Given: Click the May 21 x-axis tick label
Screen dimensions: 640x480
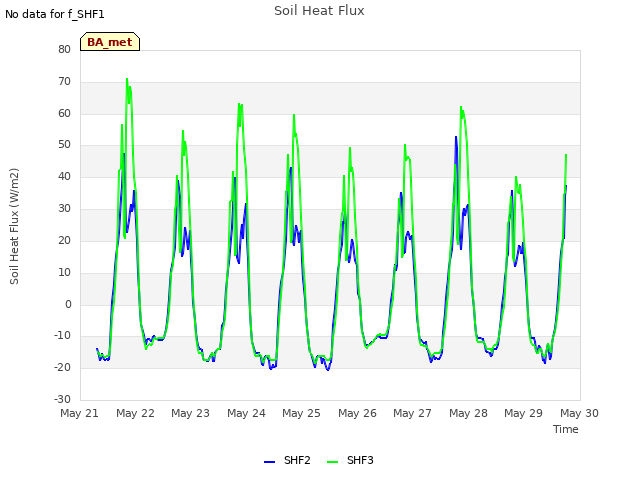Looking at the screenshot, I should click(79, 413).
